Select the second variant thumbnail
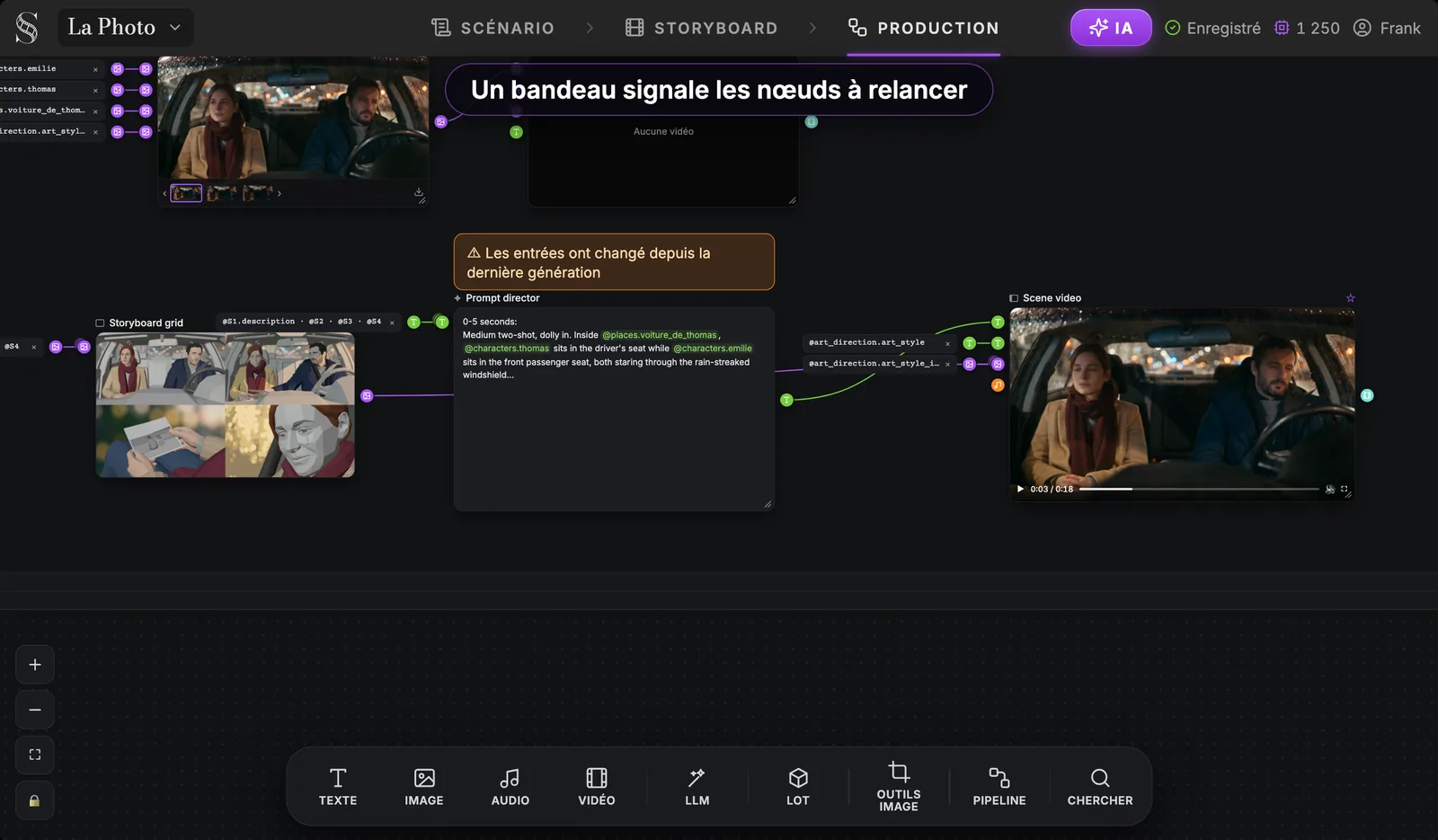Image resolution: width=1438 pixels, height=840 pixels. (x=222, y=192)
